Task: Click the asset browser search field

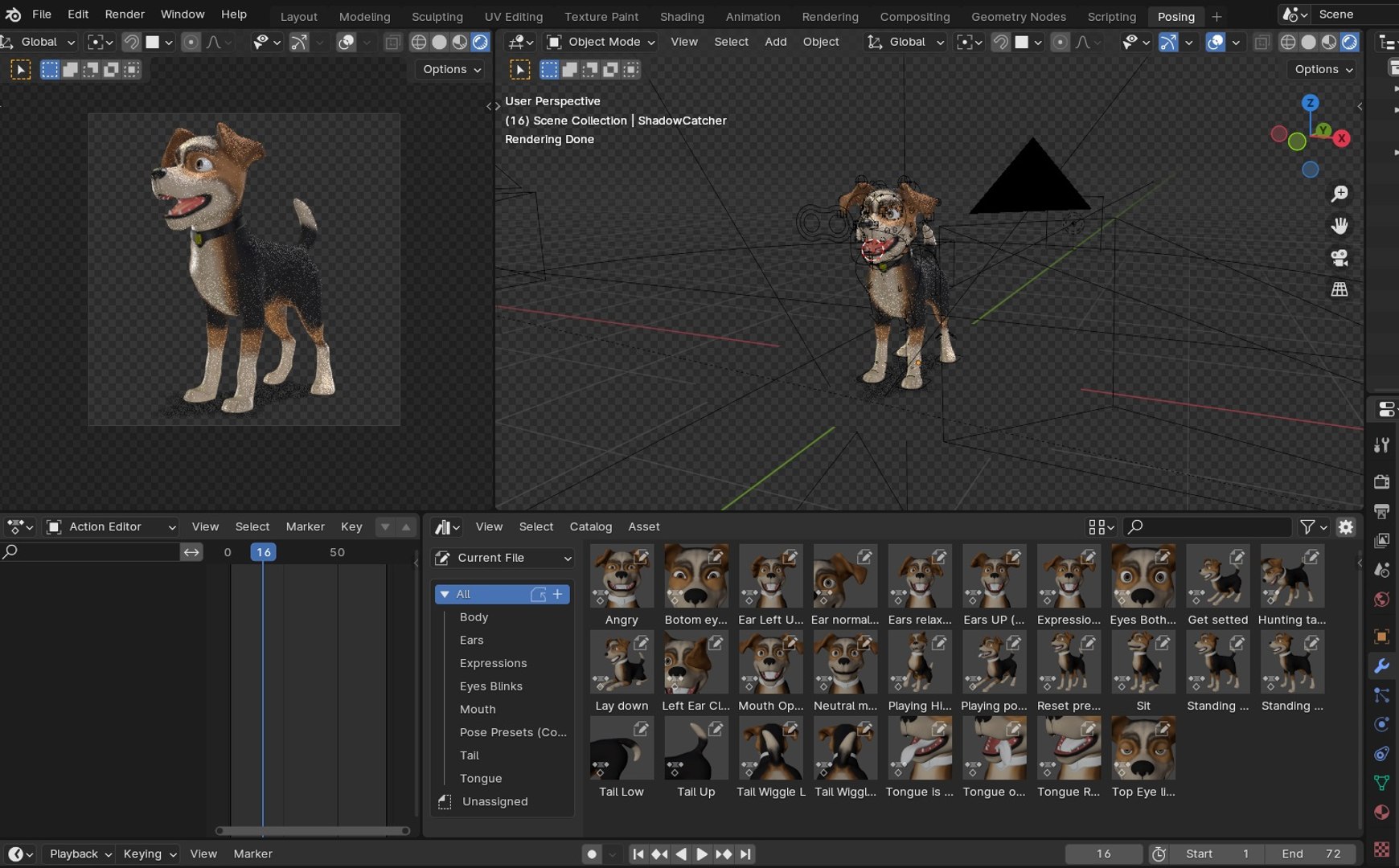Action: [x=1207, y=526]
